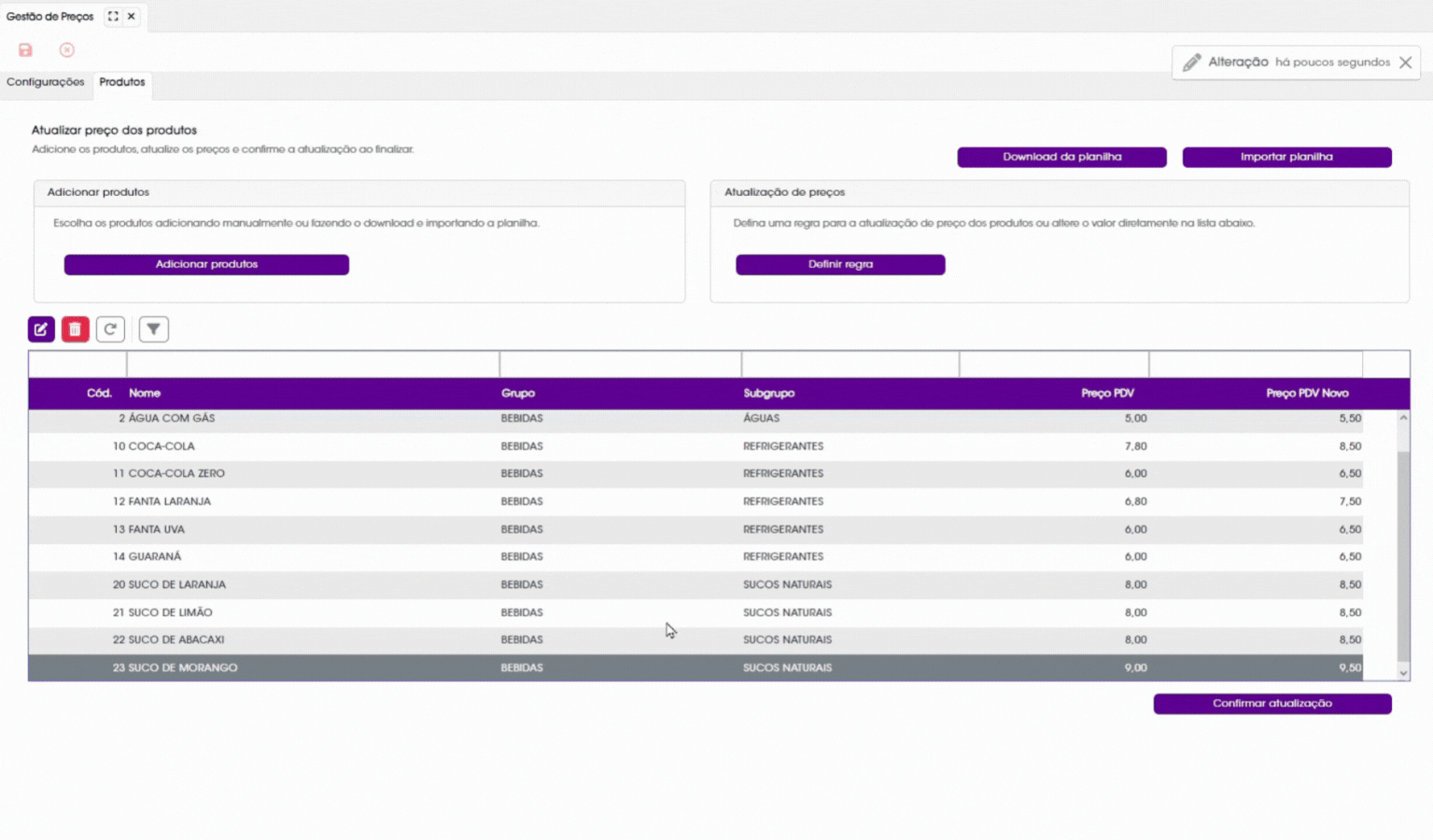Expand Gestão de Preços tab fullscreen icon
This screenshot has height=840, width=1433.
click(x=113, y=16)
